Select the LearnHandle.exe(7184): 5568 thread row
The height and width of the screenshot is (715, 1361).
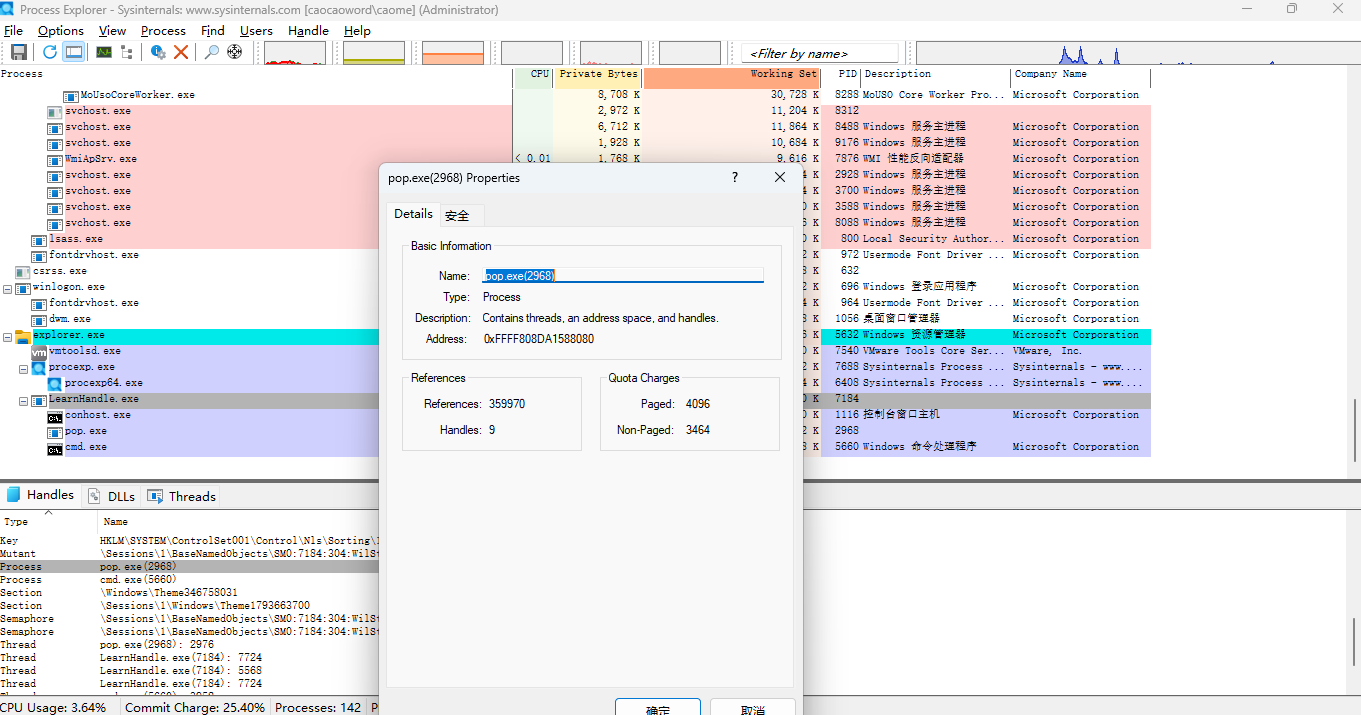[x=189, y=670]
